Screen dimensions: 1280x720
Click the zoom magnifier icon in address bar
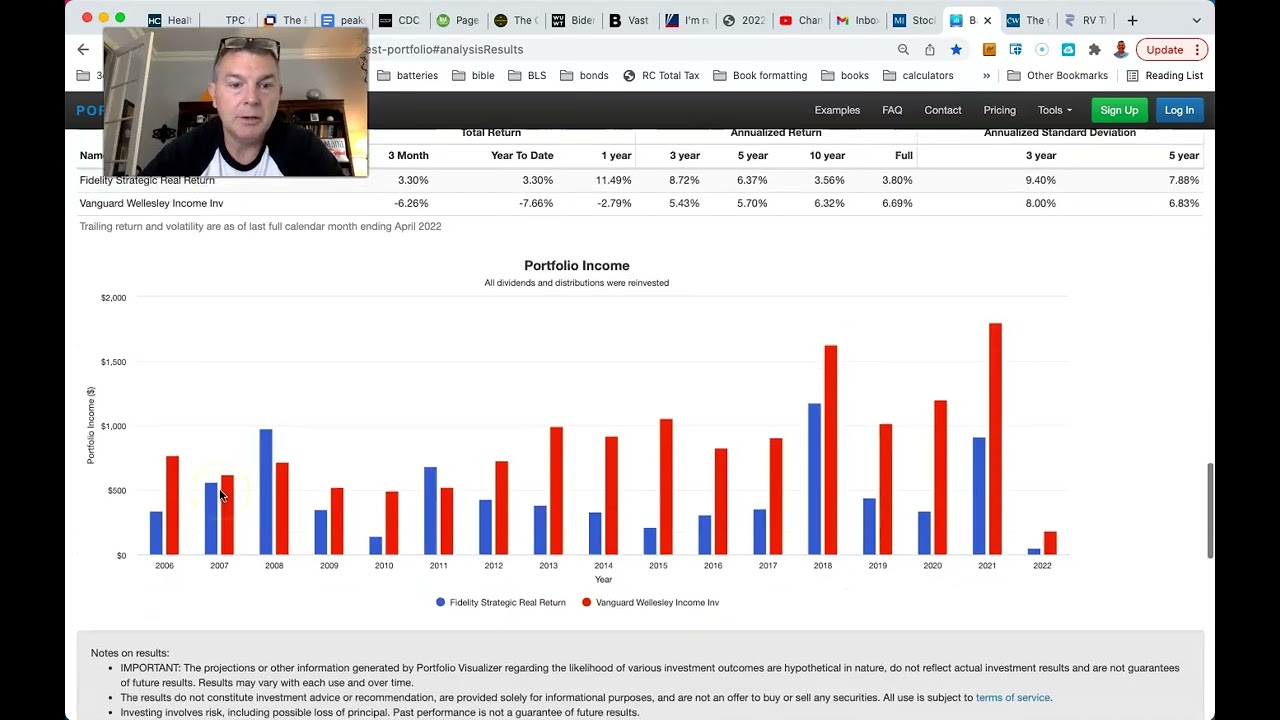(903, 49)
